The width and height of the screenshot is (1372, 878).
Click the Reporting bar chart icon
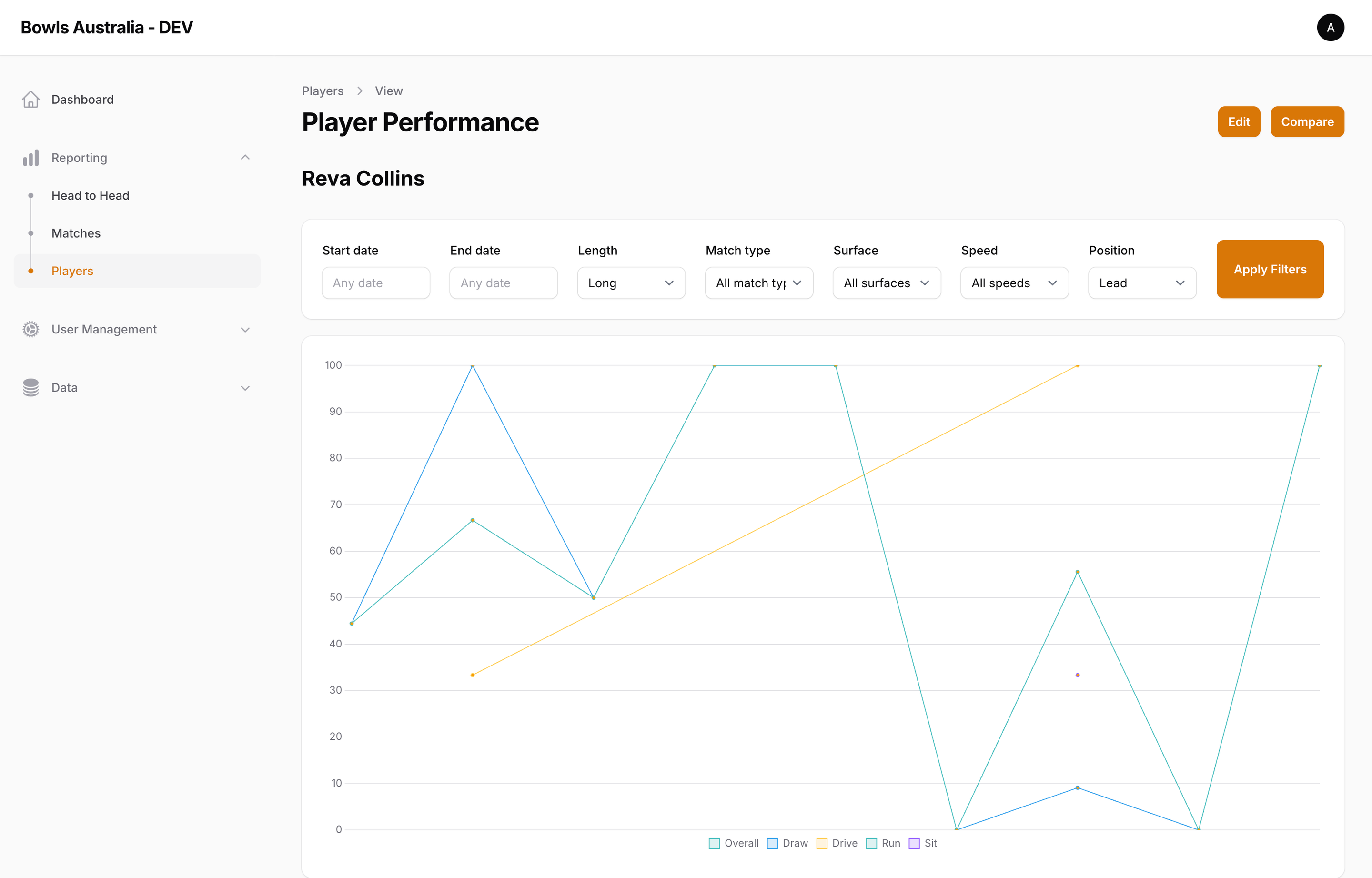[31, 157]
